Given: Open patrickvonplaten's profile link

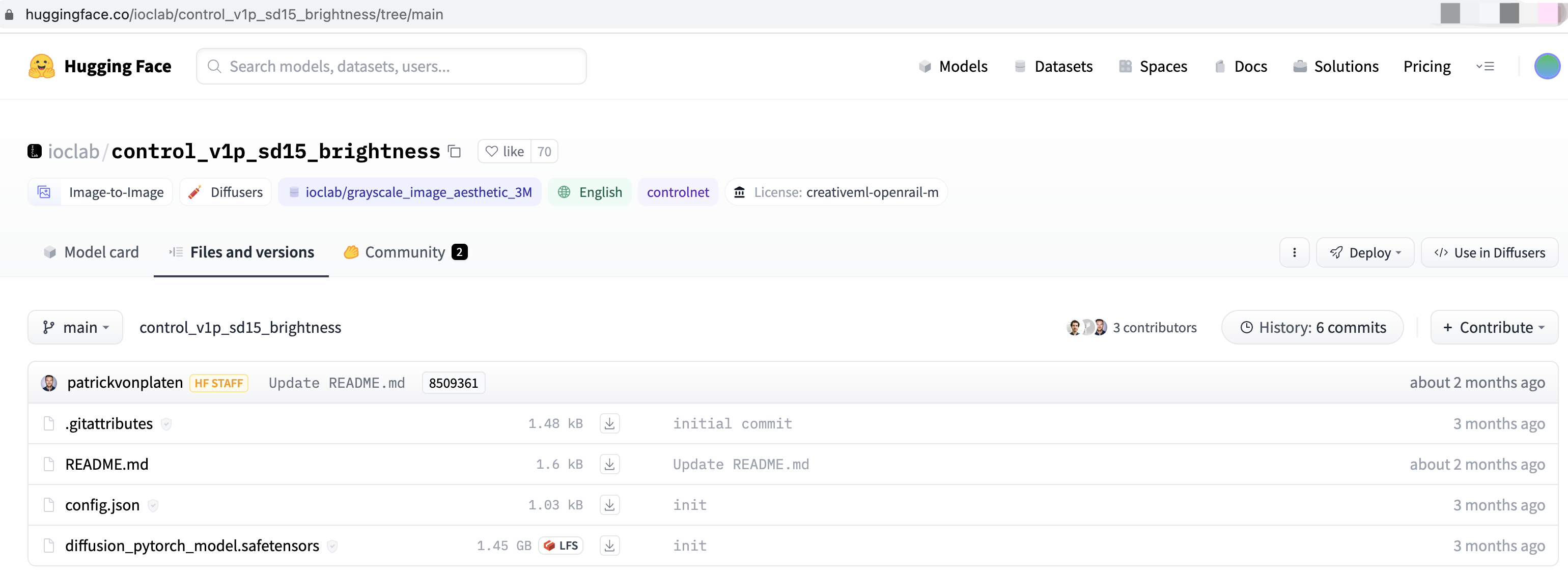Looking at the screenshot, I should pos(125,382).
